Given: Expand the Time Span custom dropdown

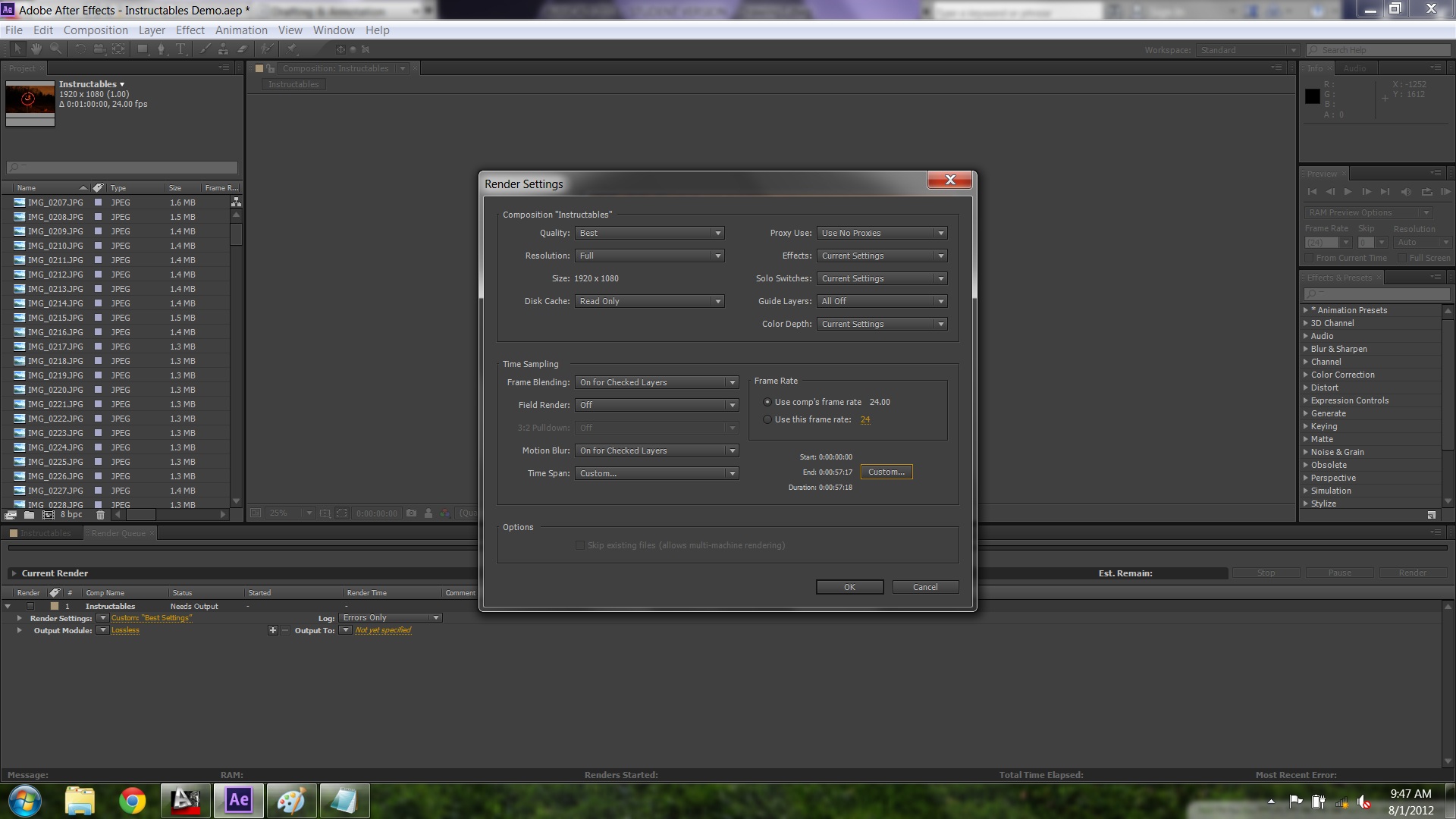Looking at the screenshot, I should click(x=732, y=473).
